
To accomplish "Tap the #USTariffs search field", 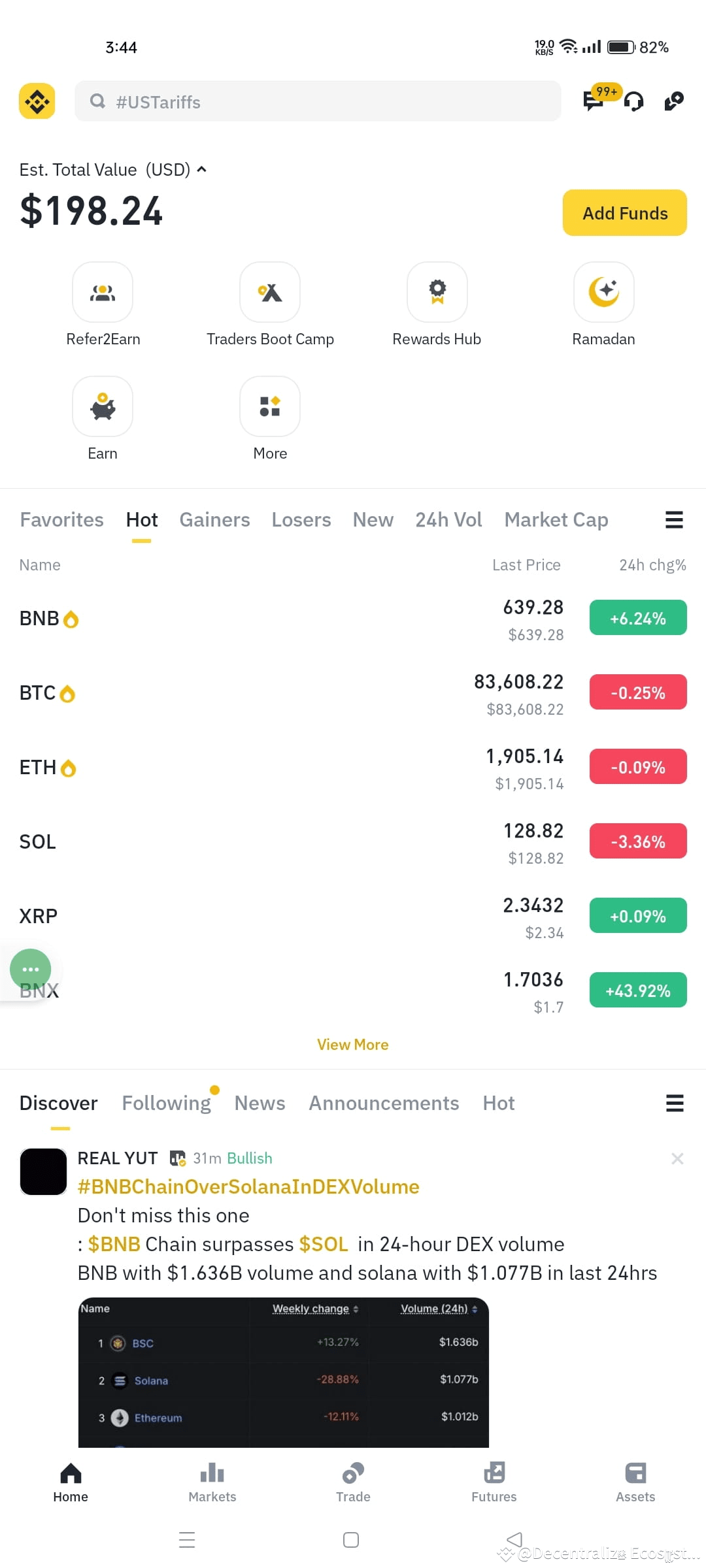I will [x=318, y=101].
